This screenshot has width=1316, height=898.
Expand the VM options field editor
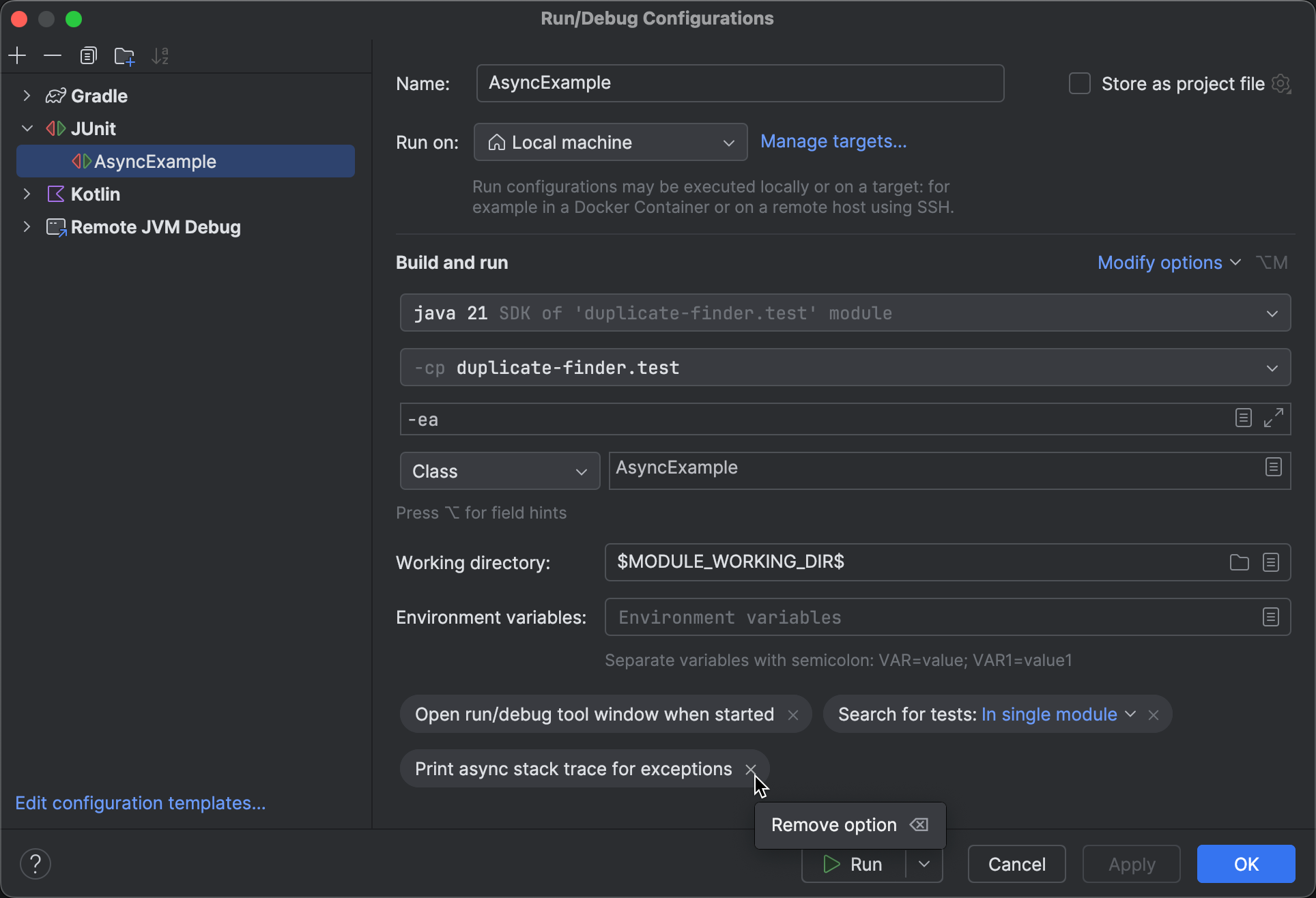tap(1272, 418)
